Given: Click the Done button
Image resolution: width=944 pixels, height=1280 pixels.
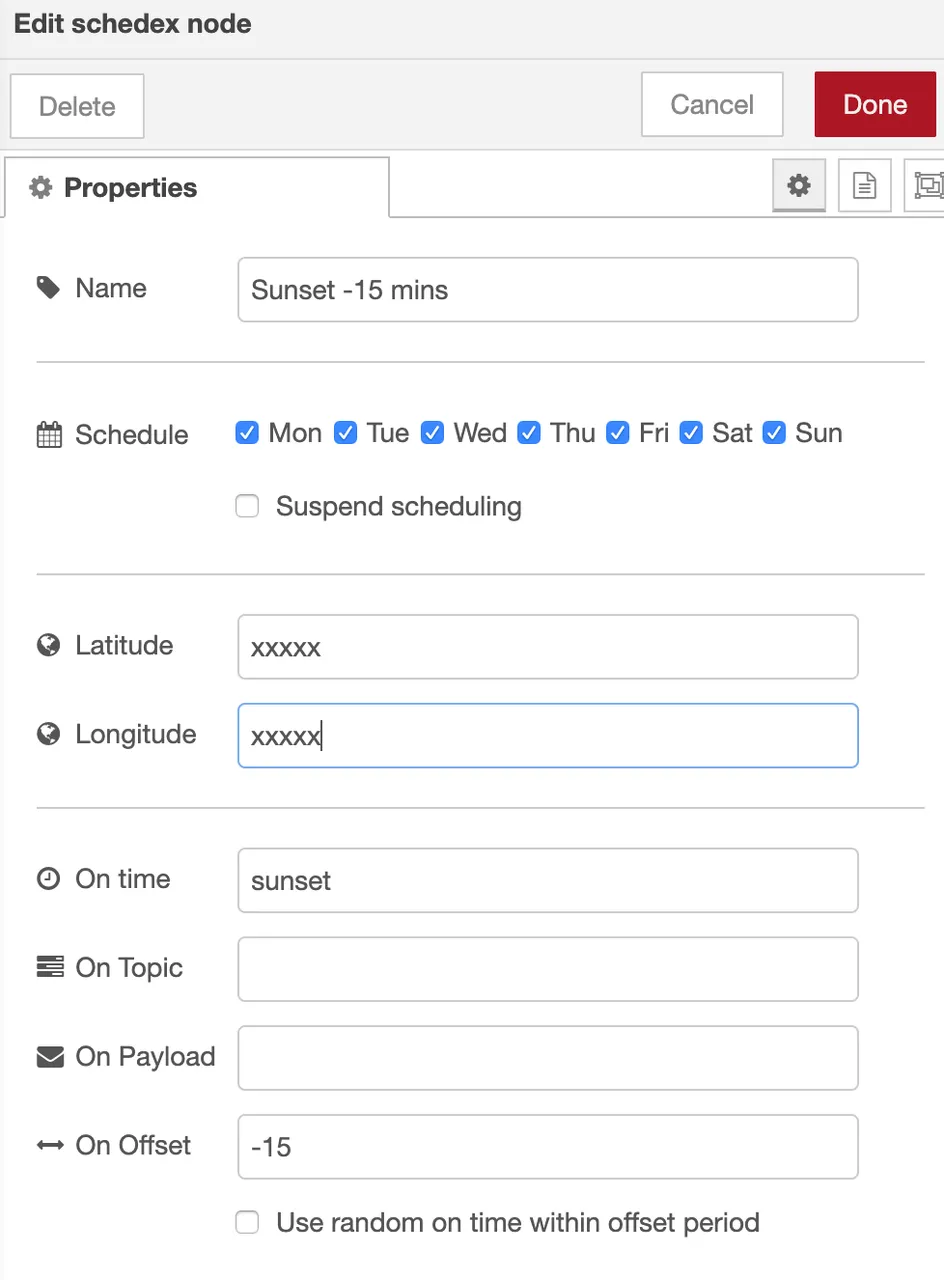Looking at the screenshot, I should (875, 104).
